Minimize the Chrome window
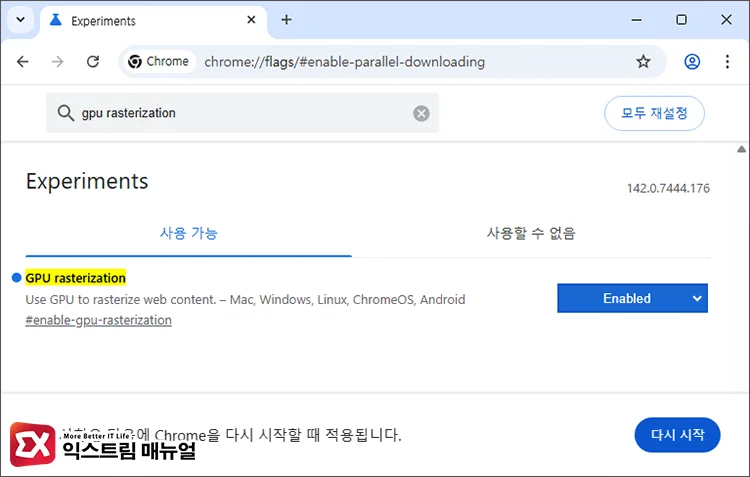Screen dimensions: 750x477 click(636, 20)
